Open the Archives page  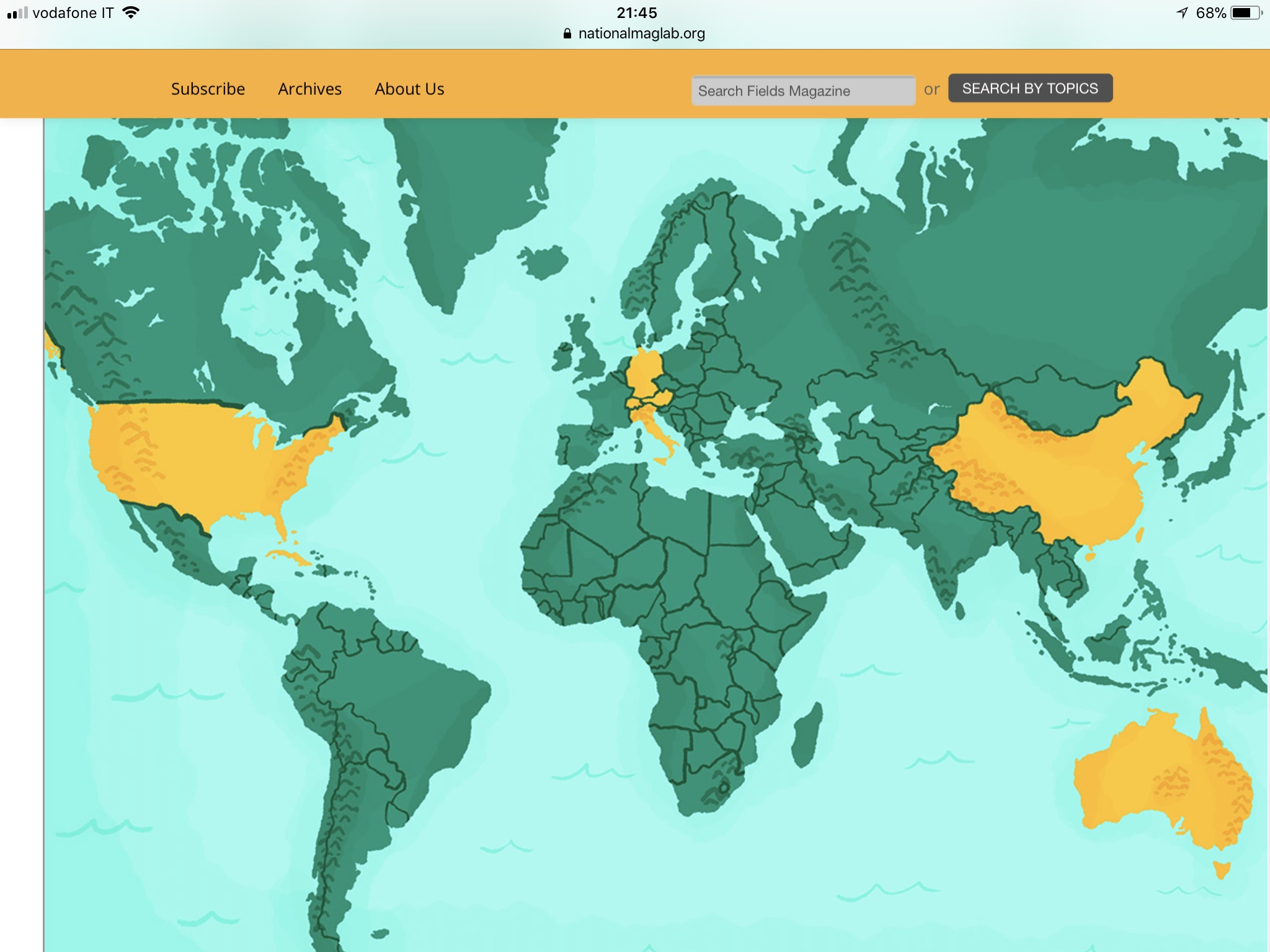point(309,89)
